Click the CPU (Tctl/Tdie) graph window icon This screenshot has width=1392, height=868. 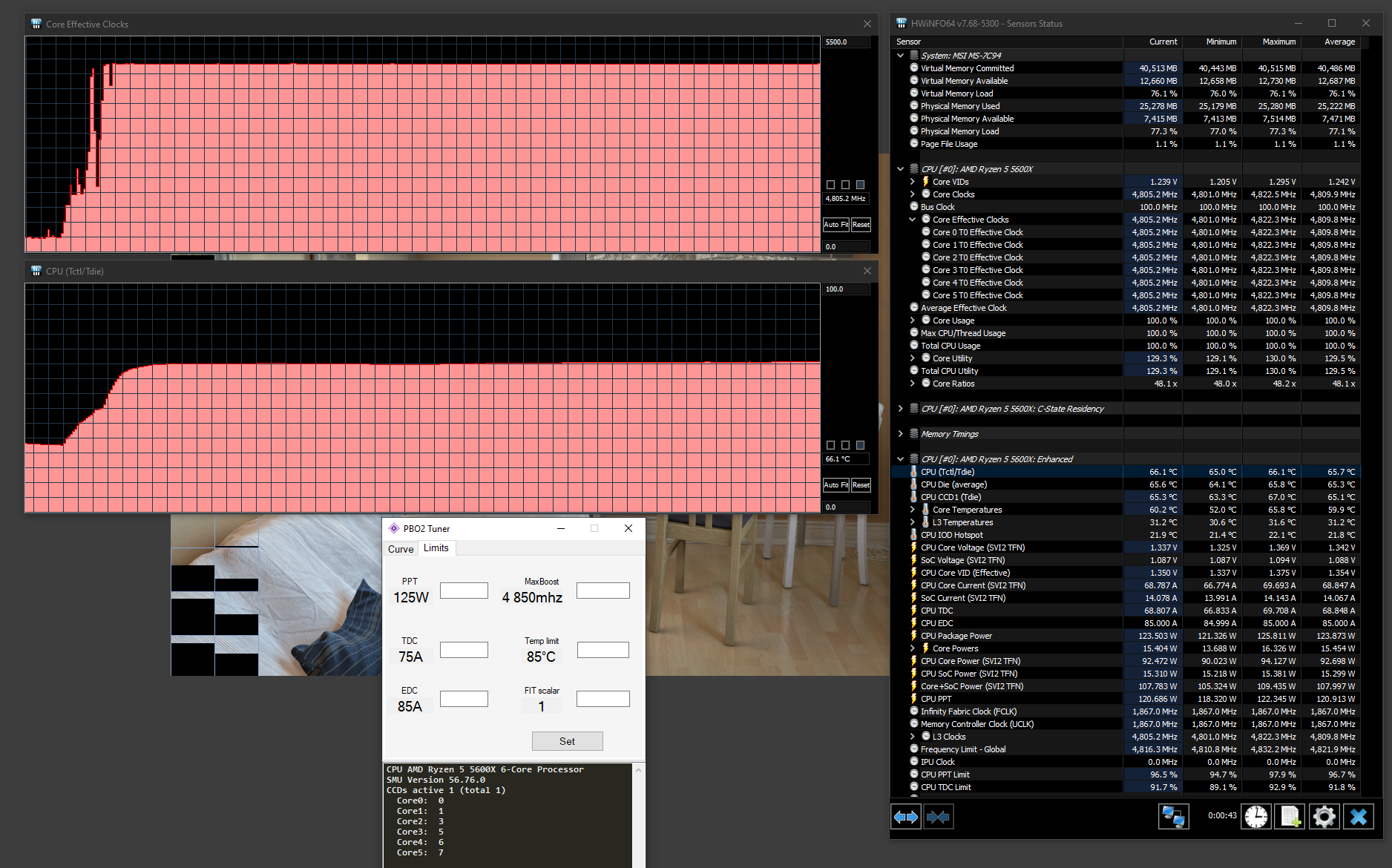[x=36, y=271]
